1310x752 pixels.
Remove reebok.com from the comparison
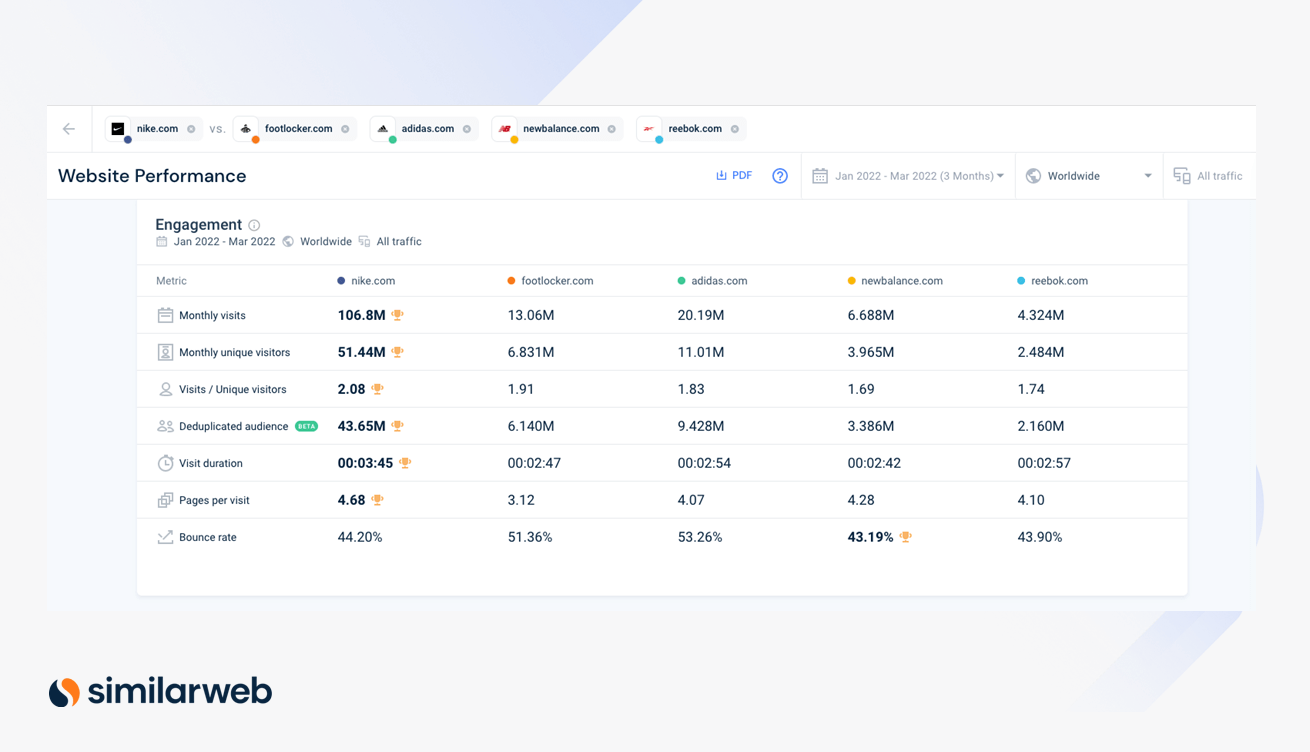click(735, 129)
